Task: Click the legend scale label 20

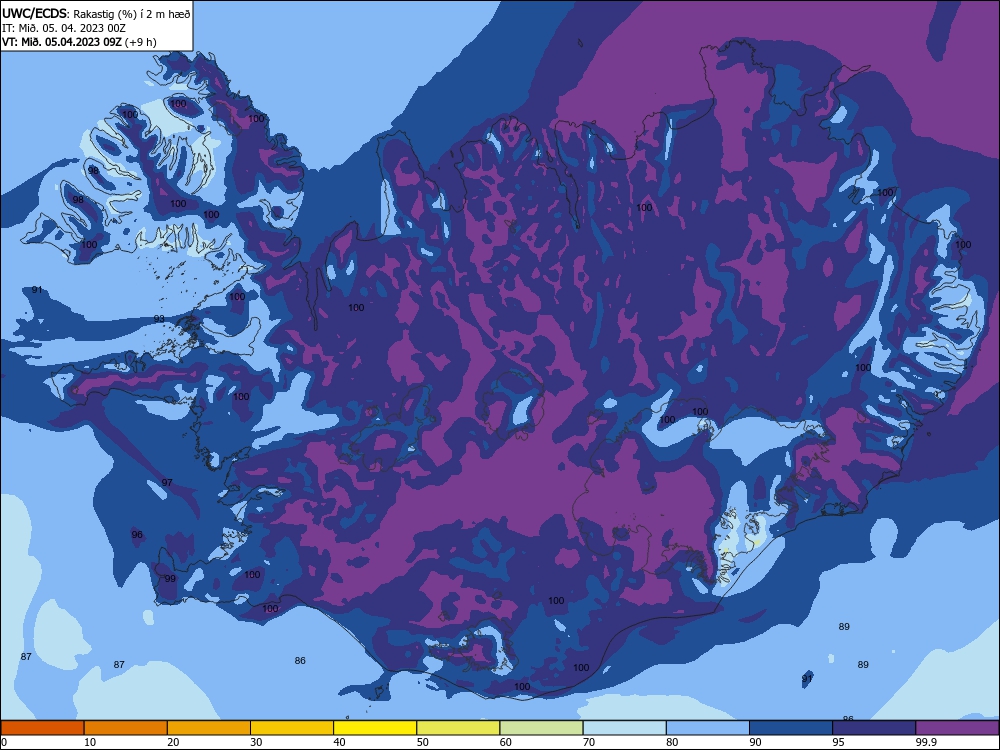Action: [x=173, y=742]
